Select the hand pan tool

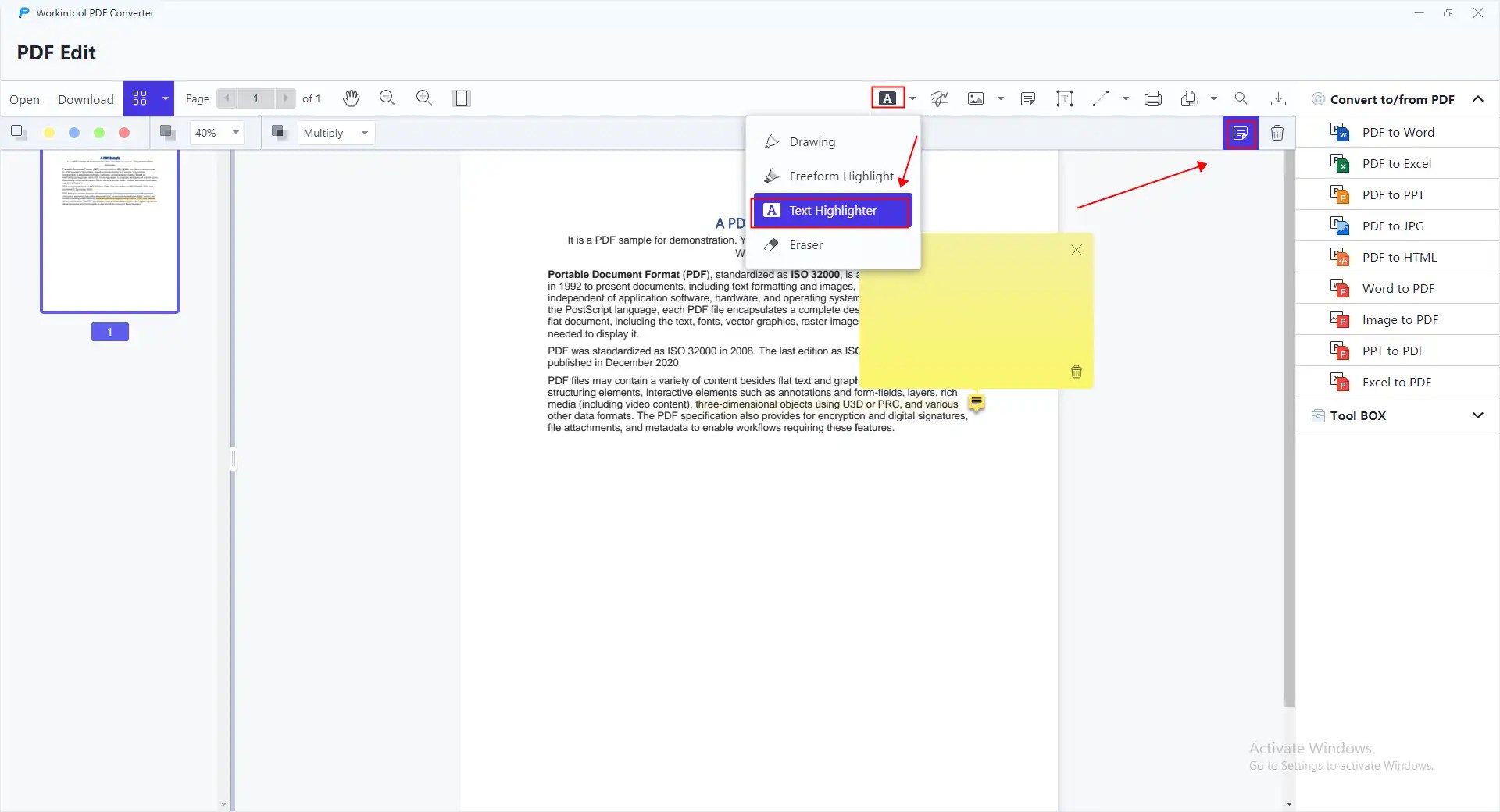351,98
